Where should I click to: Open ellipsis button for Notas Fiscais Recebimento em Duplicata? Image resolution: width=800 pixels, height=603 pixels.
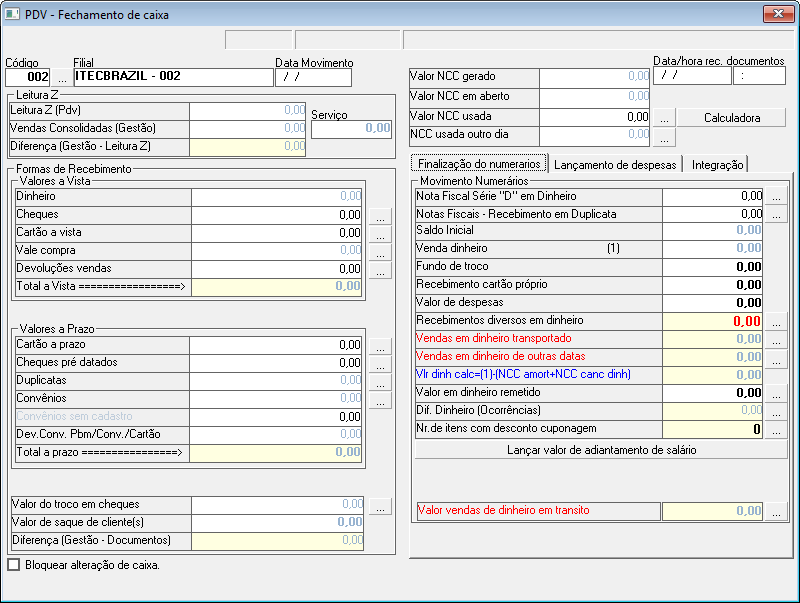[x=776, y=214]
